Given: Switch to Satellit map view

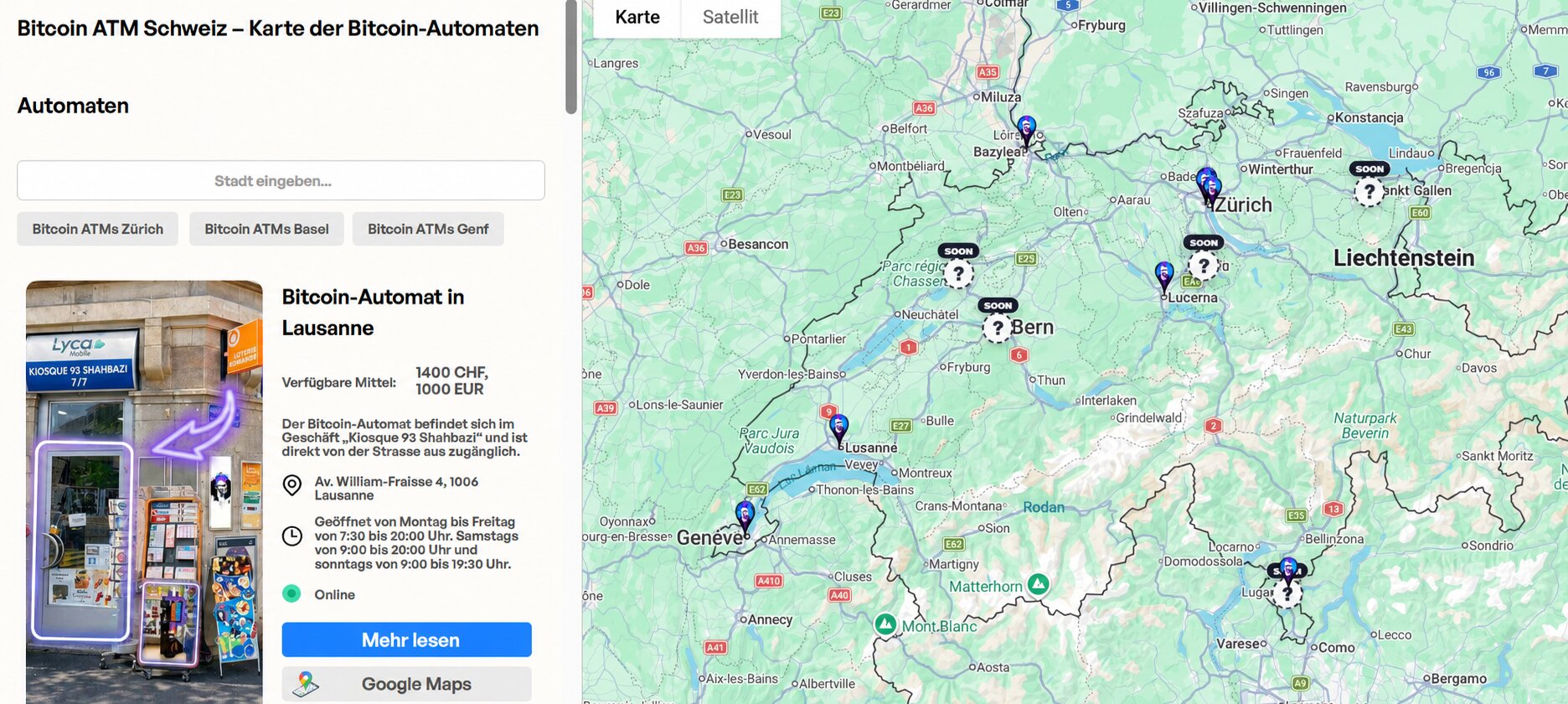Looking at the screenshot, I should pos(730,17).
